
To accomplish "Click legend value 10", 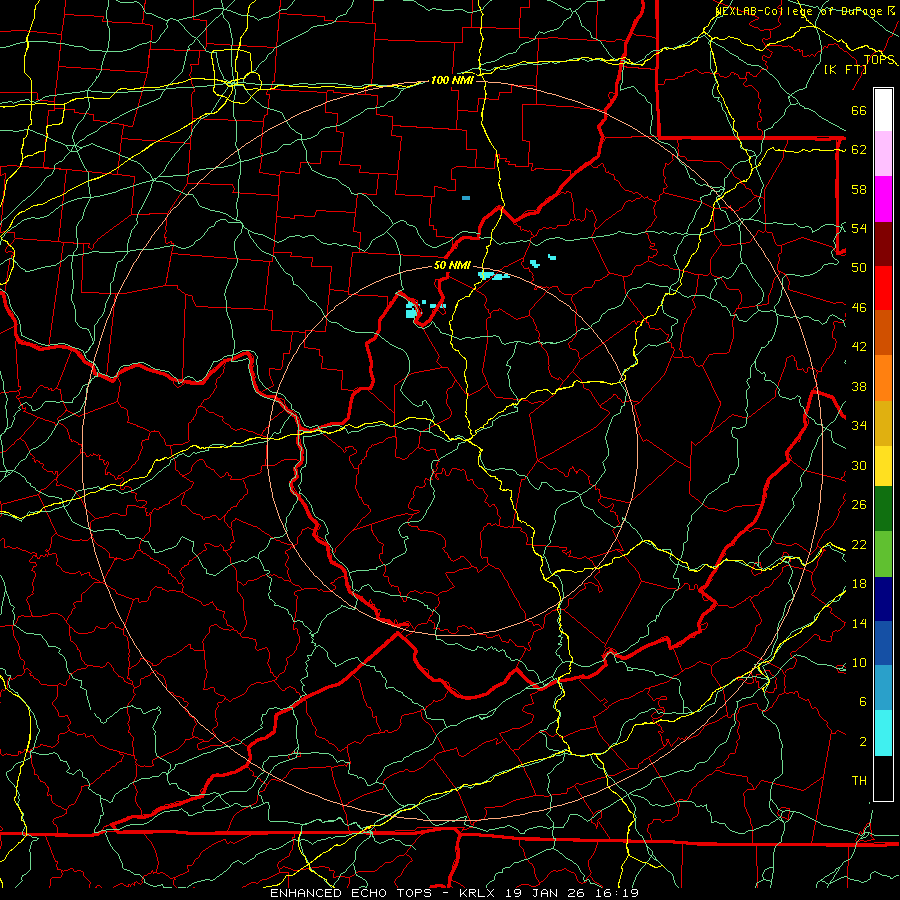I will (x=859, y=662).
